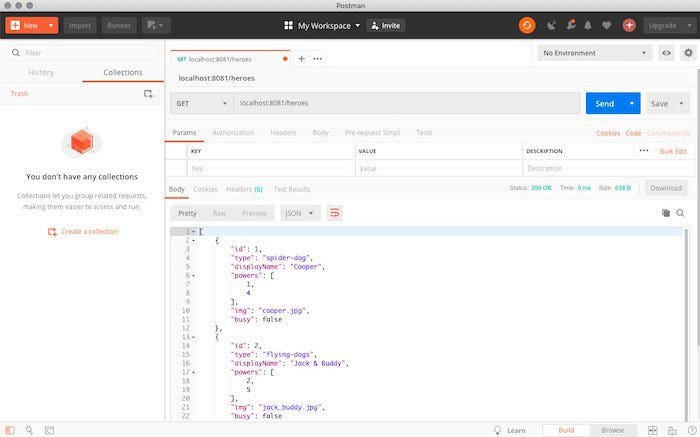
Task: Open the Test Results tab
Action: [x=292, y=189]
